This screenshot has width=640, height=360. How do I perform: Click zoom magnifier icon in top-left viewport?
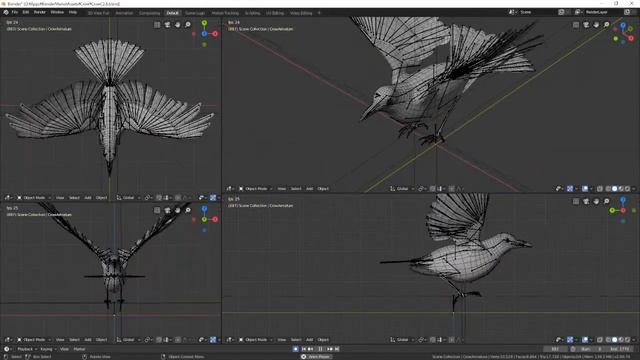click(188, 25)
